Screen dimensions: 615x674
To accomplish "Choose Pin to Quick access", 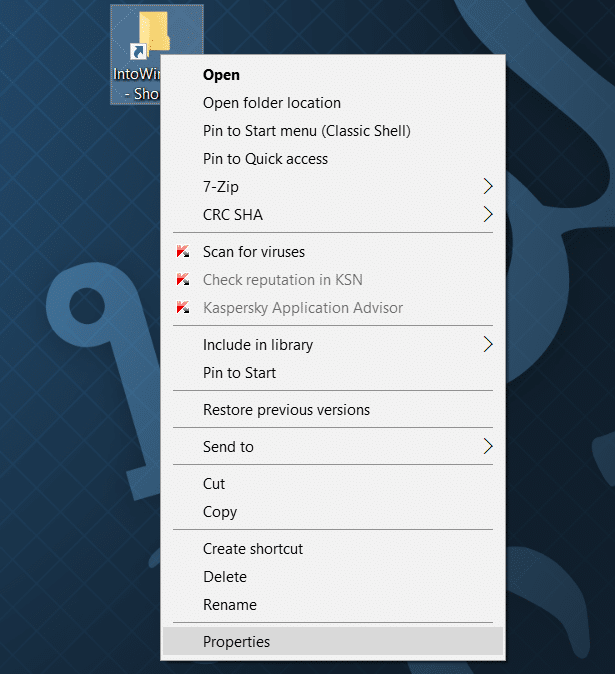I will tap(333, 159).
